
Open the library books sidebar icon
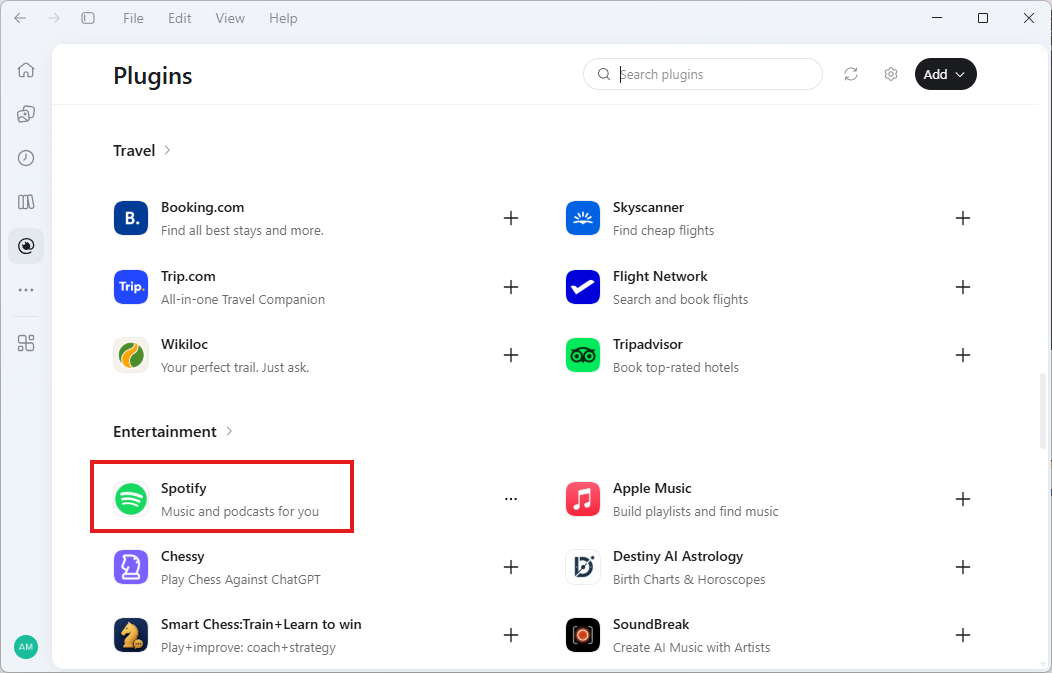pyautogui.click(x=26, y=202)
